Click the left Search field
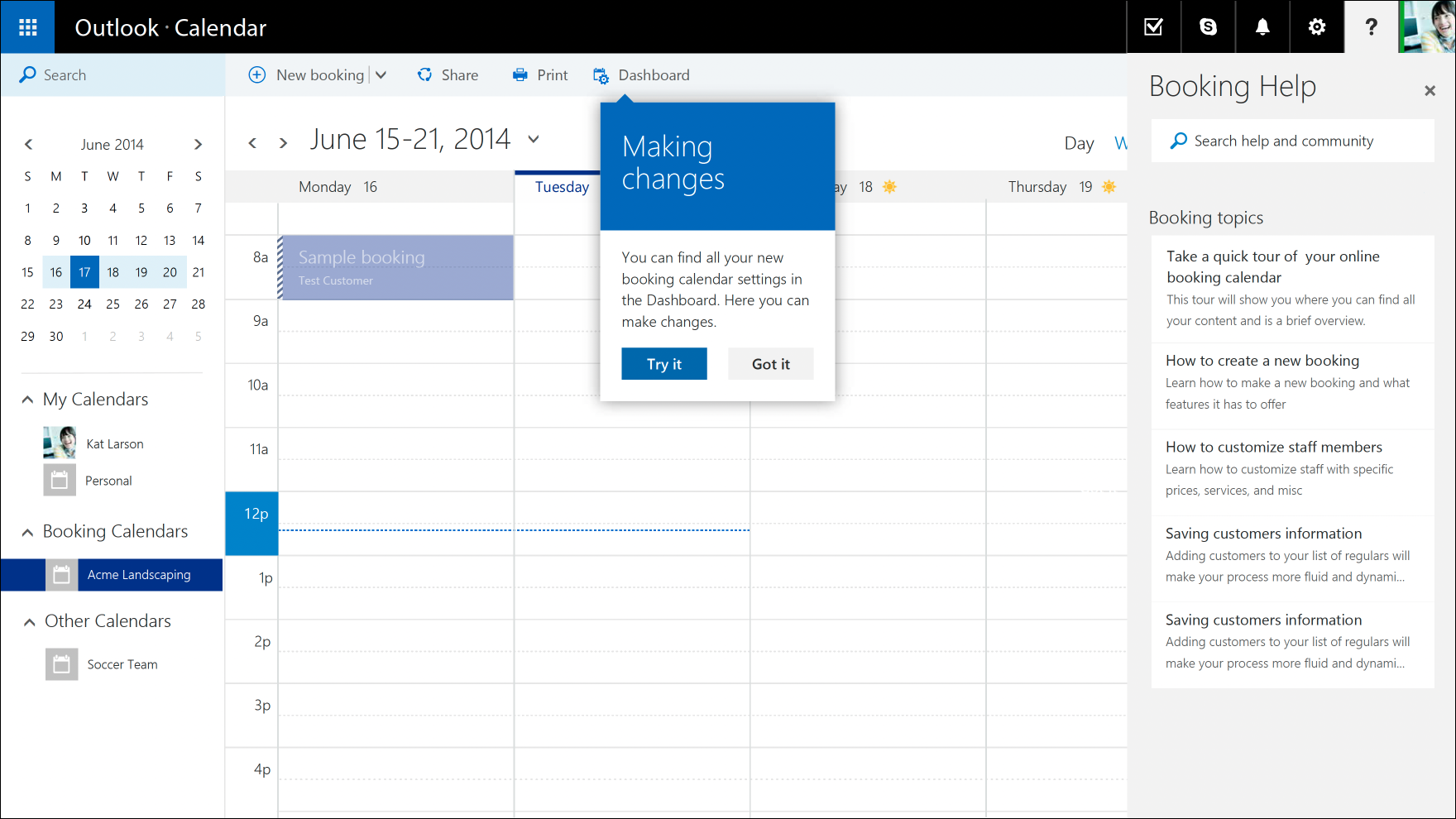The height and width of the screenshot is (819, 1456). [x=113, y=75]
